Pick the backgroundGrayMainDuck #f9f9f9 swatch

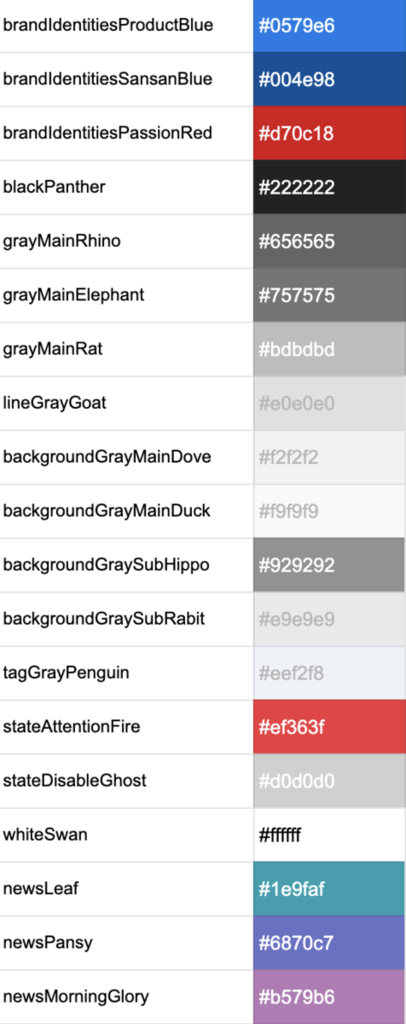(x=330, y=511)
